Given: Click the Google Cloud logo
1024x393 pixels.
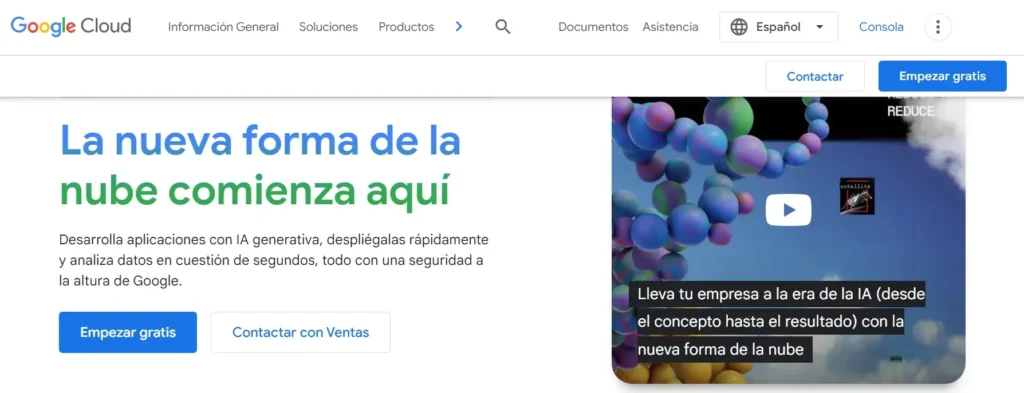Looking at the screenshot, I should pyautogui.click(x=71, y=26).
